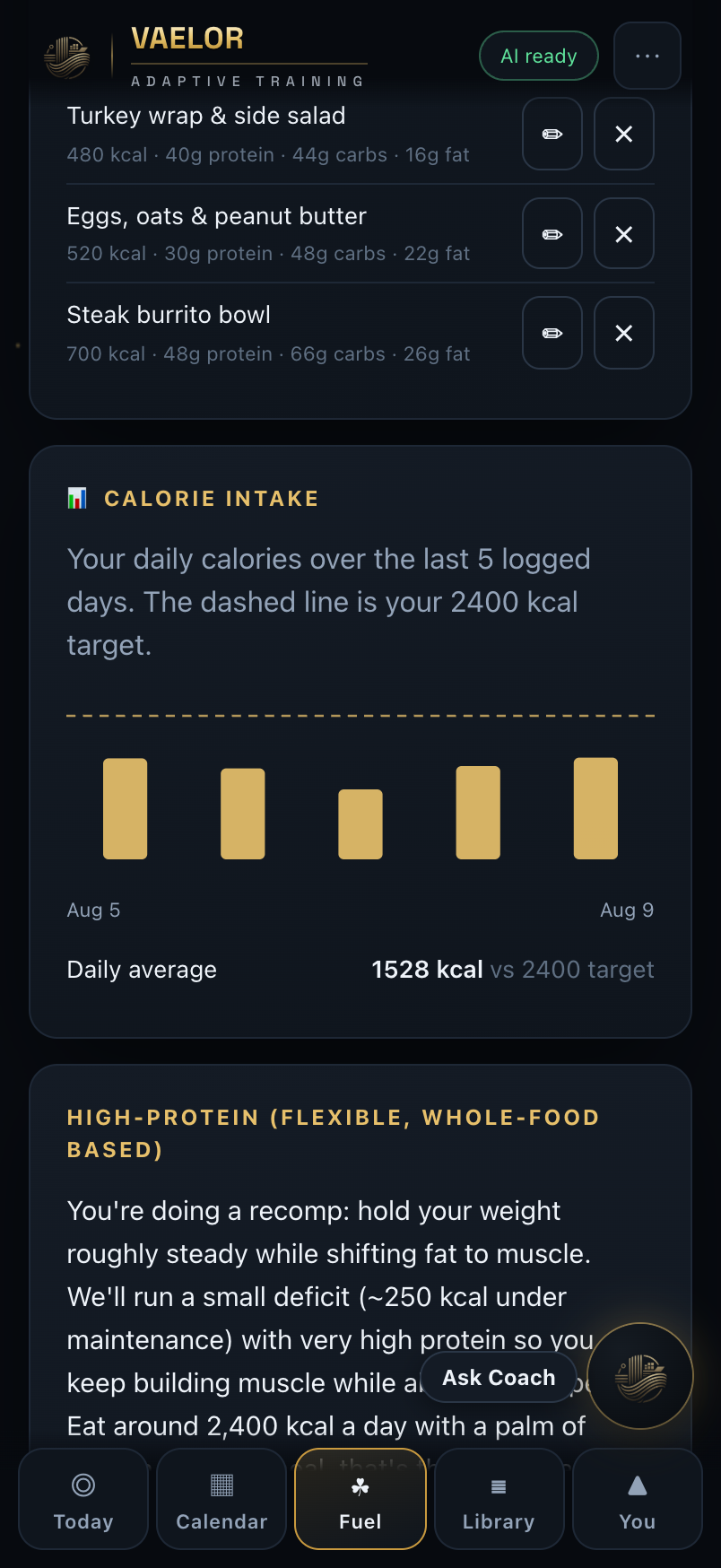
Task: Select the Fuel tab
Action: pos(360,1499)
